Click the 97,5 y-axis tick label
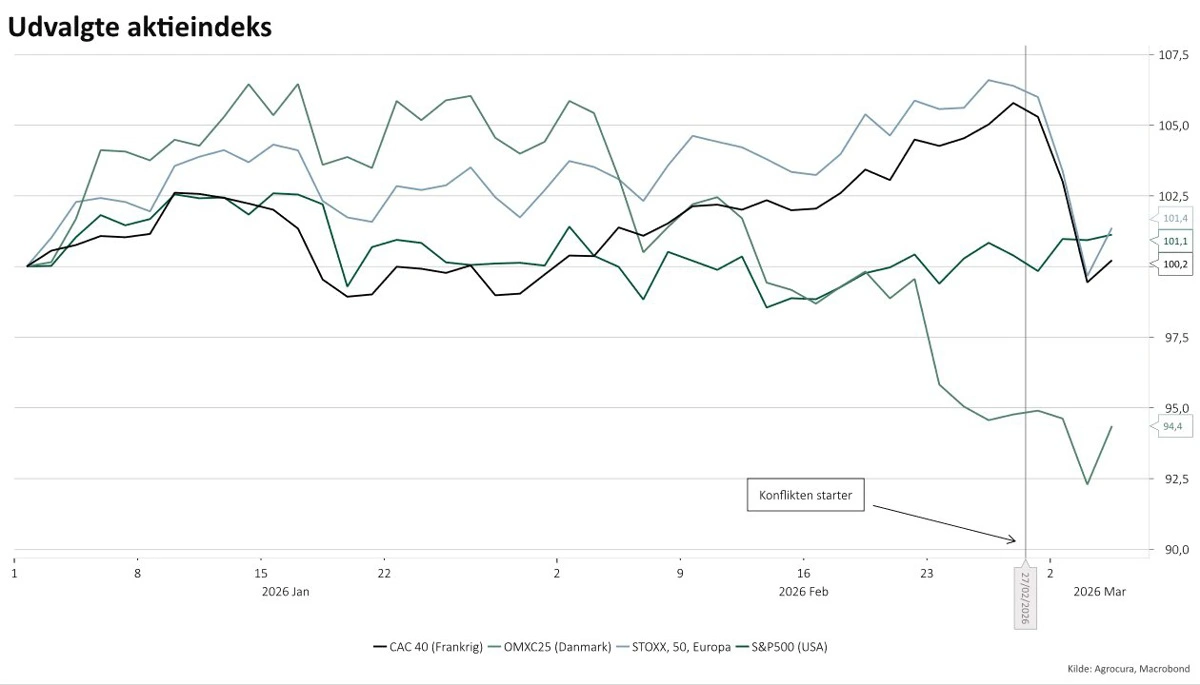This screenshot has height=685, width=1200. (x=1174, y=338)
